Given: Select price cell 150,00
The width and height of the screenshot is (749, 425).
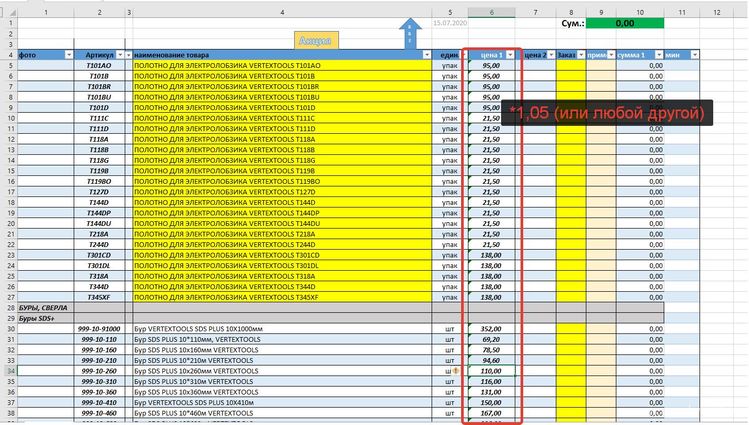Looking at the screenshot, I should click(492, 403).
